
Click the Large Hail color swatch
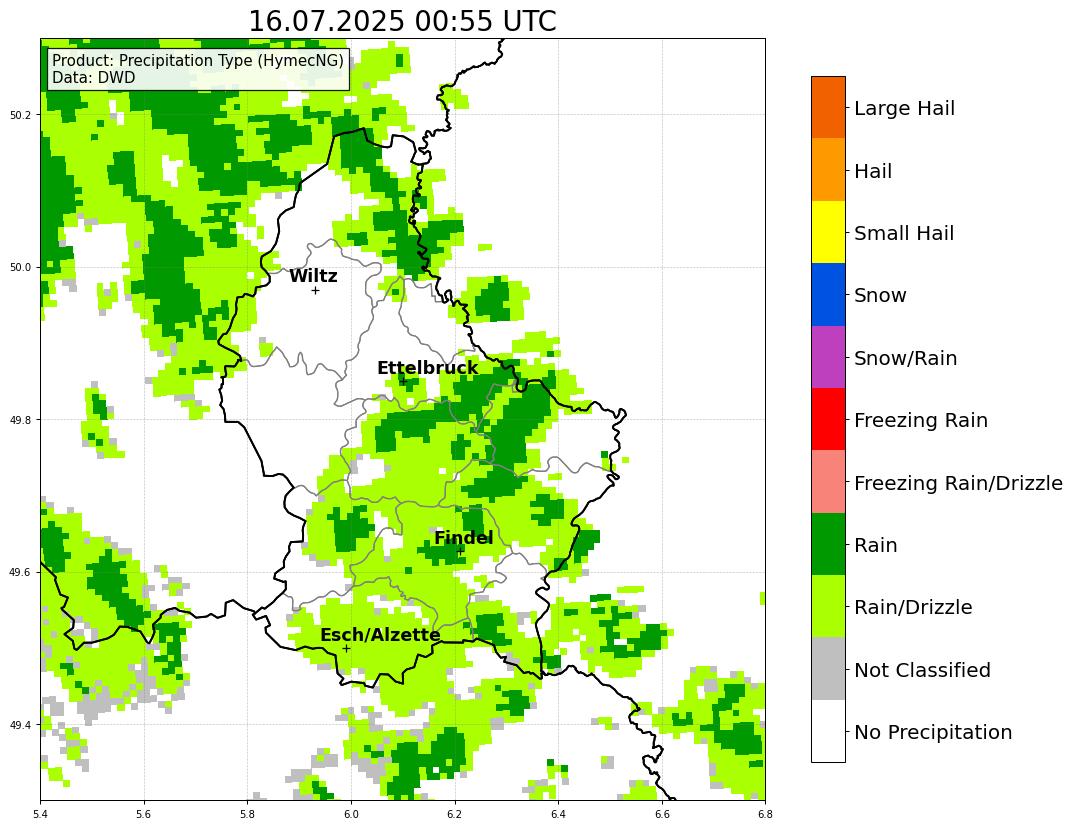pos(828,107)
